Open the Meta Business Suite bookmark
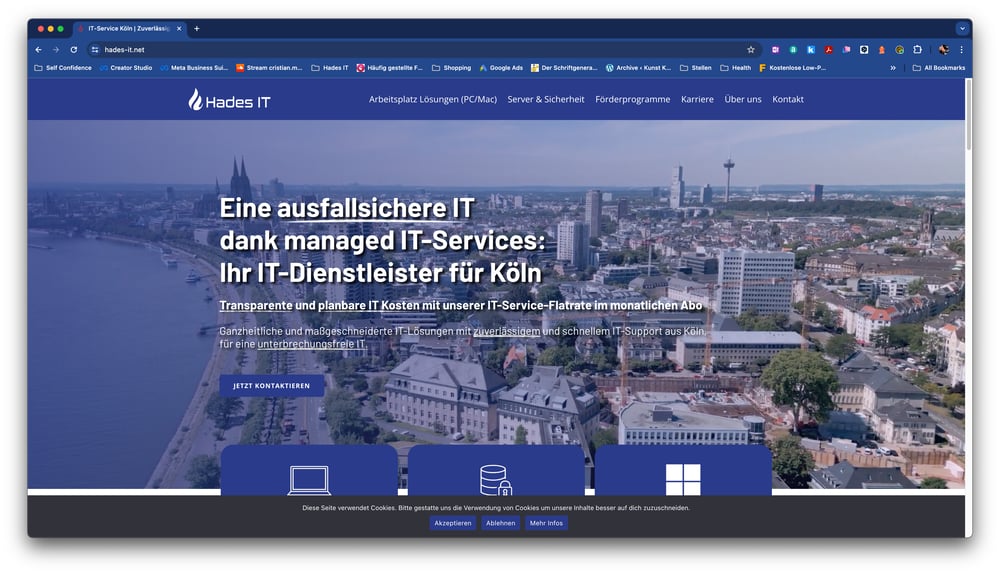This screenshot has width=1000, height=574. (x=194, y=68)
